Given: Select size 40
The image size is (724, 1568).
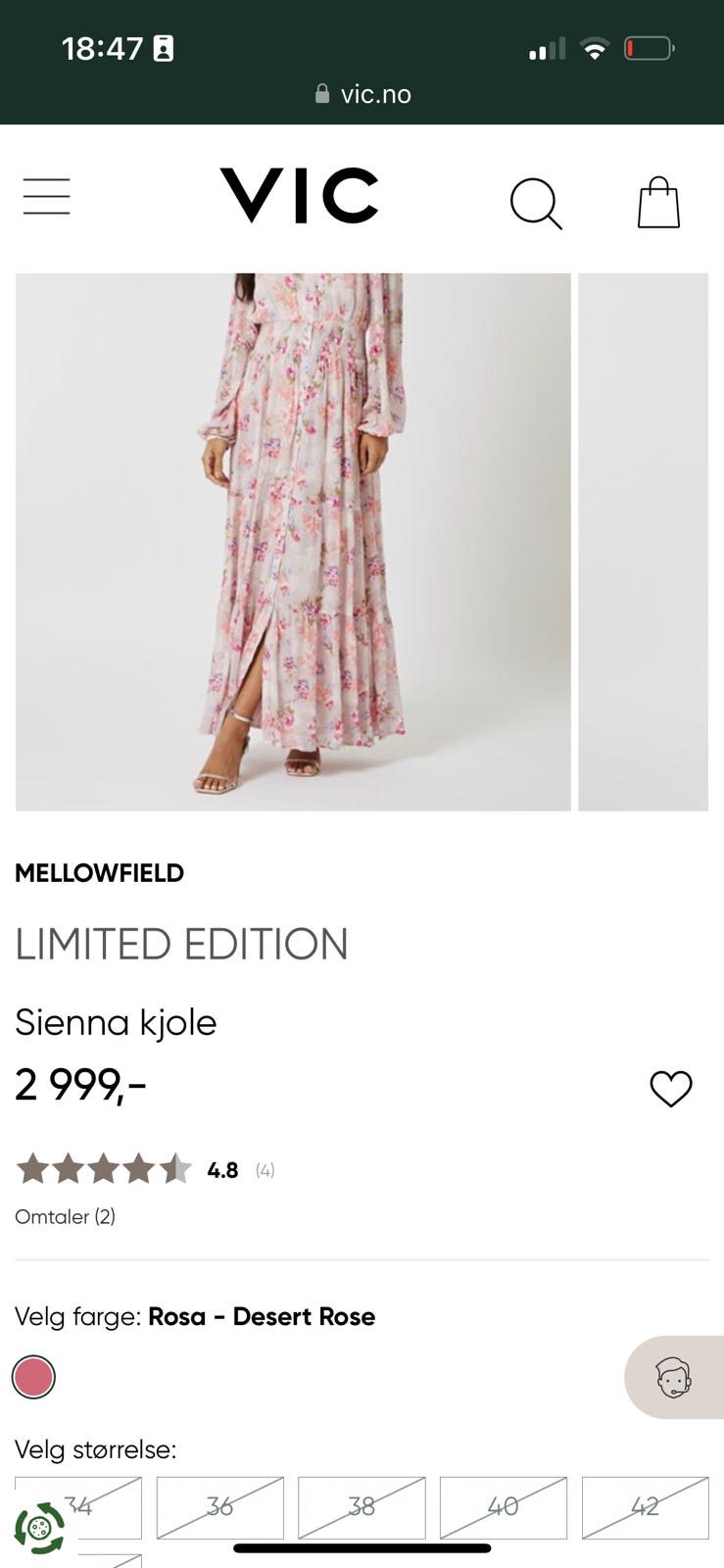Looking at the screenshot, I should (x=504, y=1508).
